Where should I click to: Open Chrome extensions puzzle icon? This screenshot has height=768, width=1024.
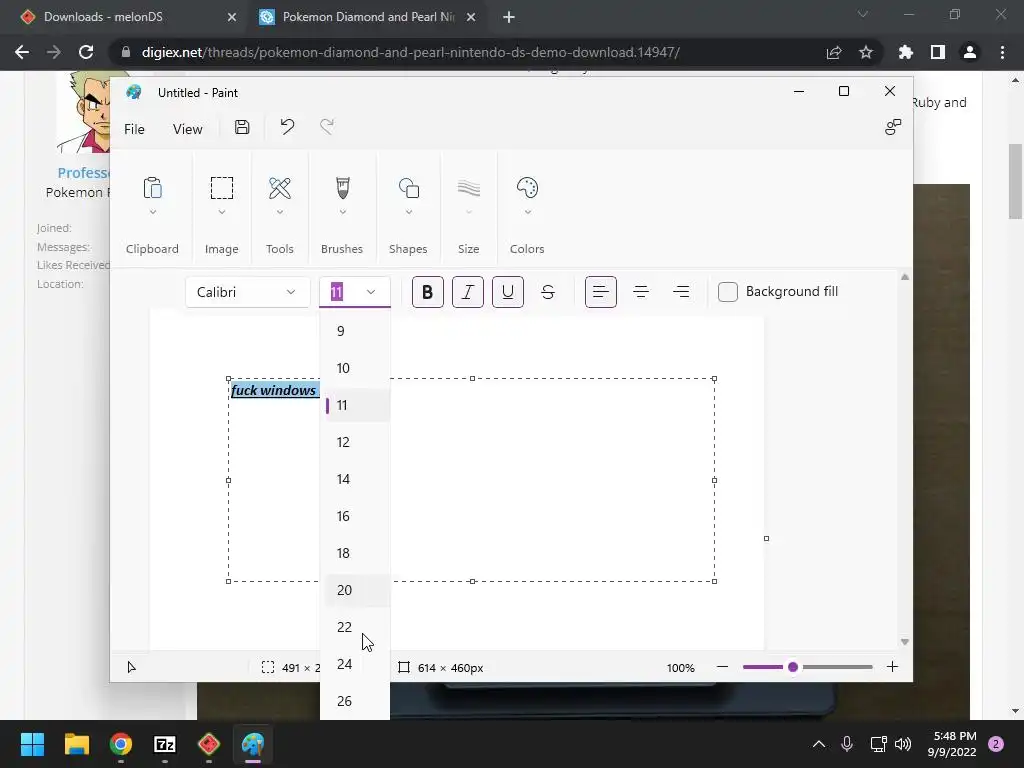coord(905,52)
